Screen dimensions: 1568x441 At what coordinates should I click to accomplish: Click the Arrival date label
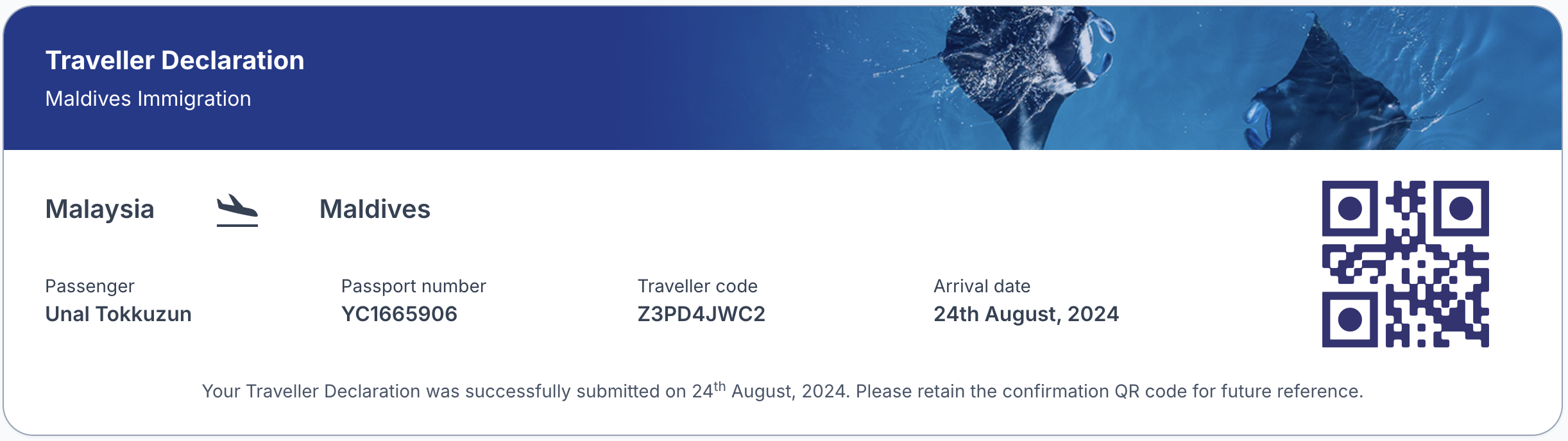(982, 286)
